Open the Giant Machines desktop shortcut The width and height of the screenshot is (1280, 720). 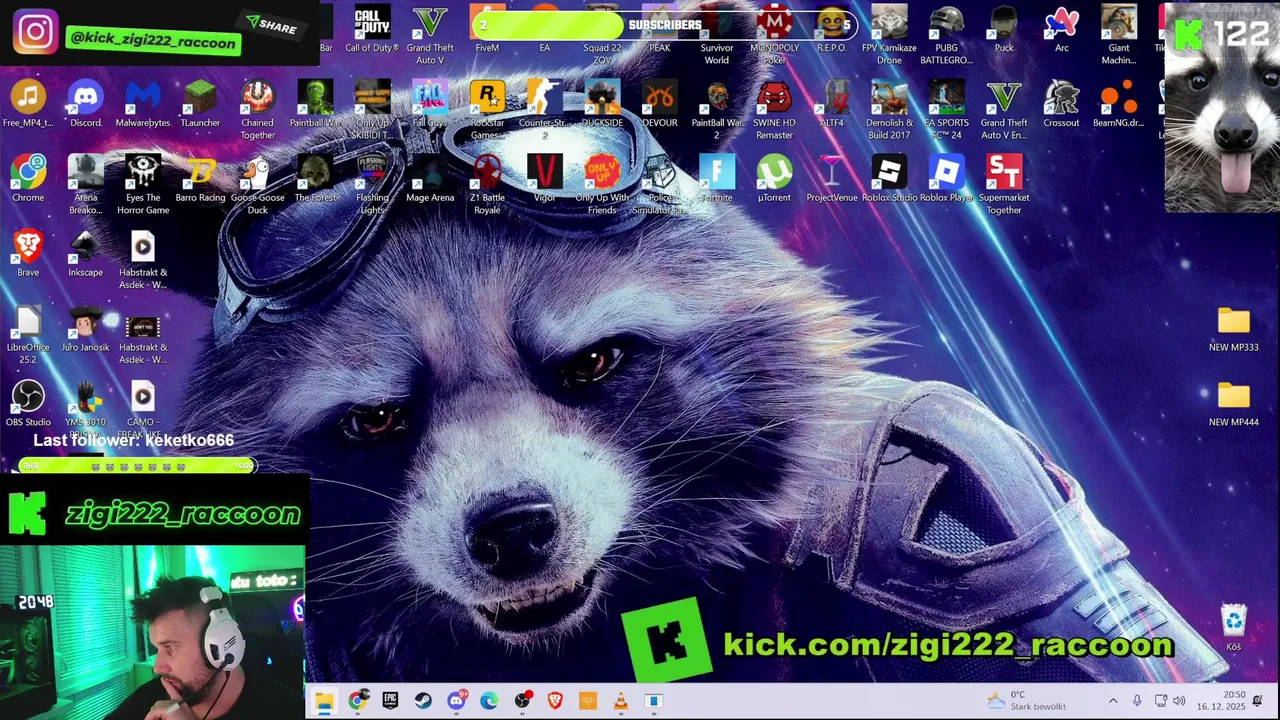point(1118,35)
